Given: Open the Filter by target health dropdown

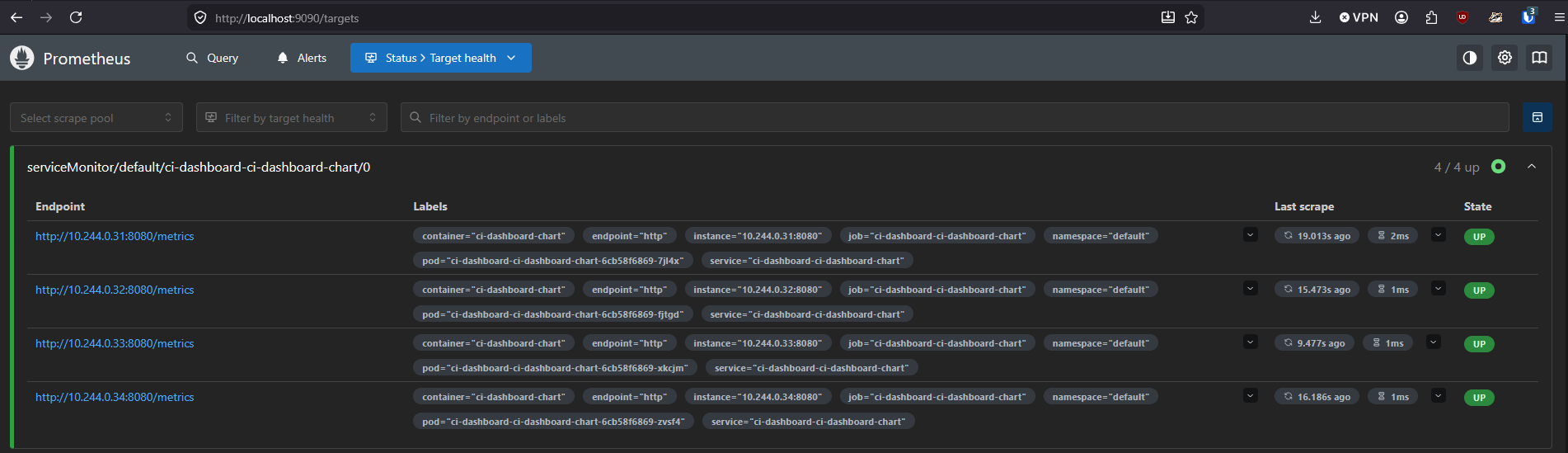Looking at the screenshot, I should point(292,118).
